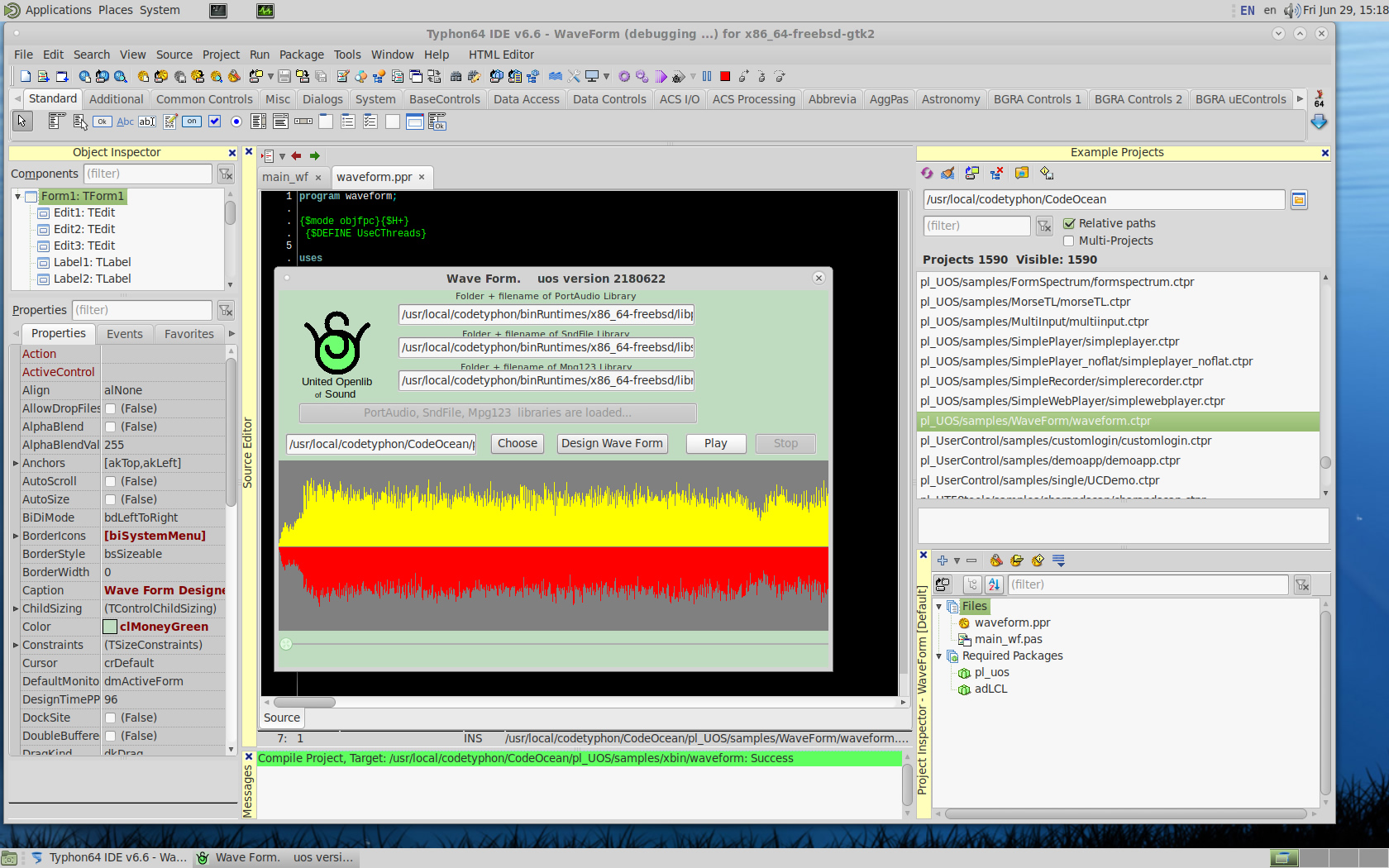Screen dimensions: 1389x868
Task: Expand the ChildSizing property row
Action: point(16,608)
